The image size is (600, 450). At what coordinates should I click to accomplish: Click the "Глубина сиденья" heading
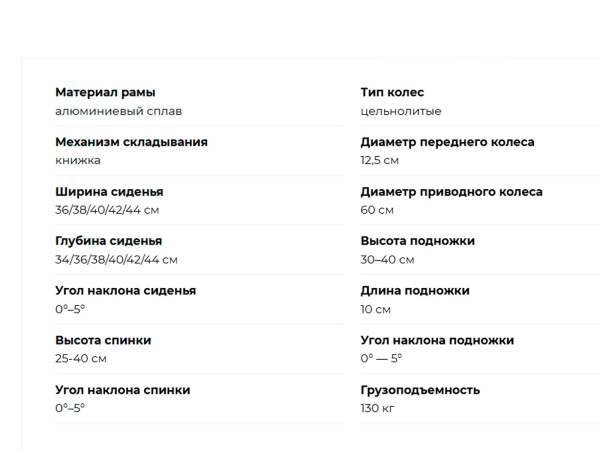108,241
